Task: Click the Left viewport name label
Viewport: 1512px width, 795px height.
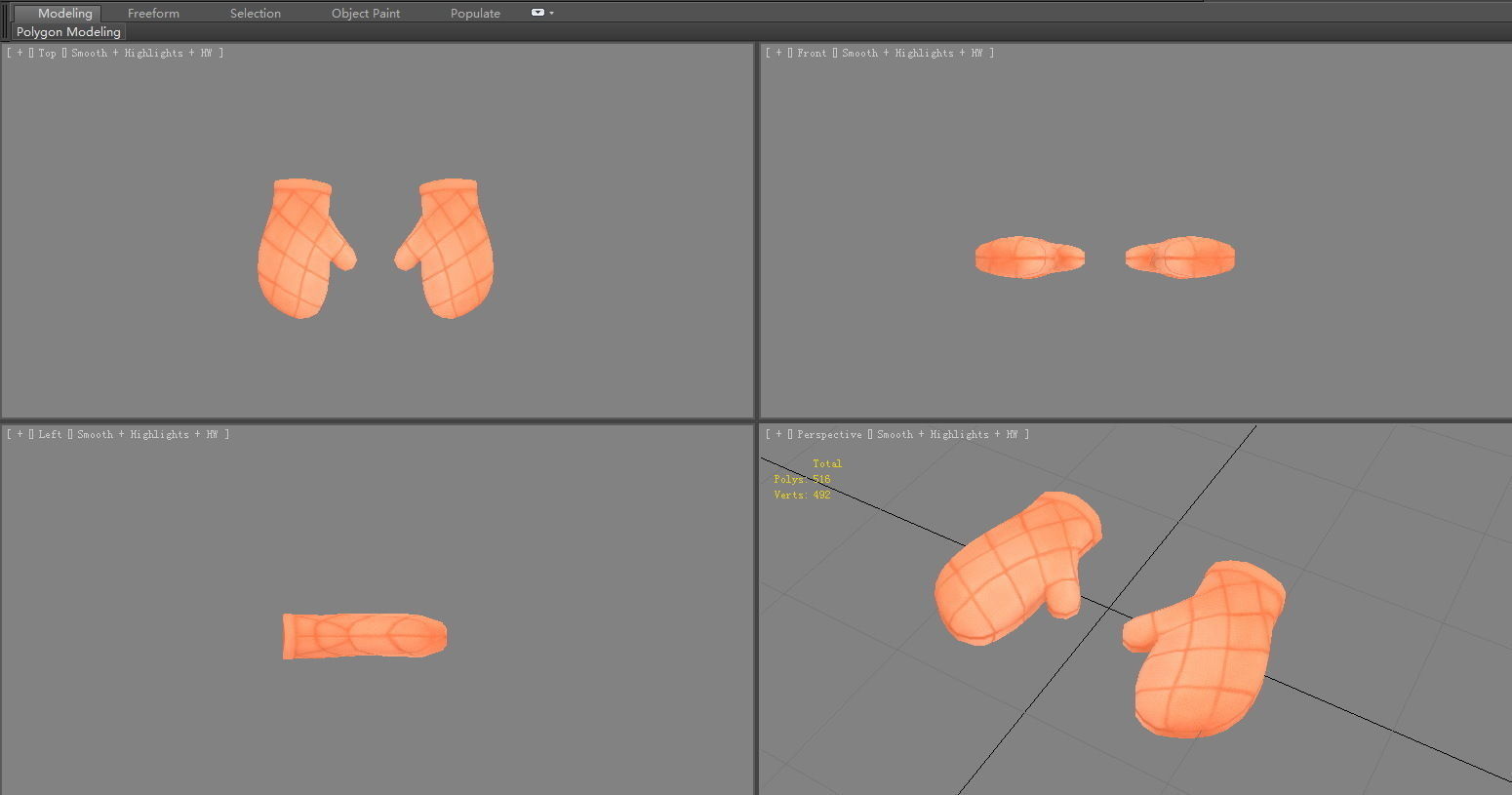Action: pos(50,434)
